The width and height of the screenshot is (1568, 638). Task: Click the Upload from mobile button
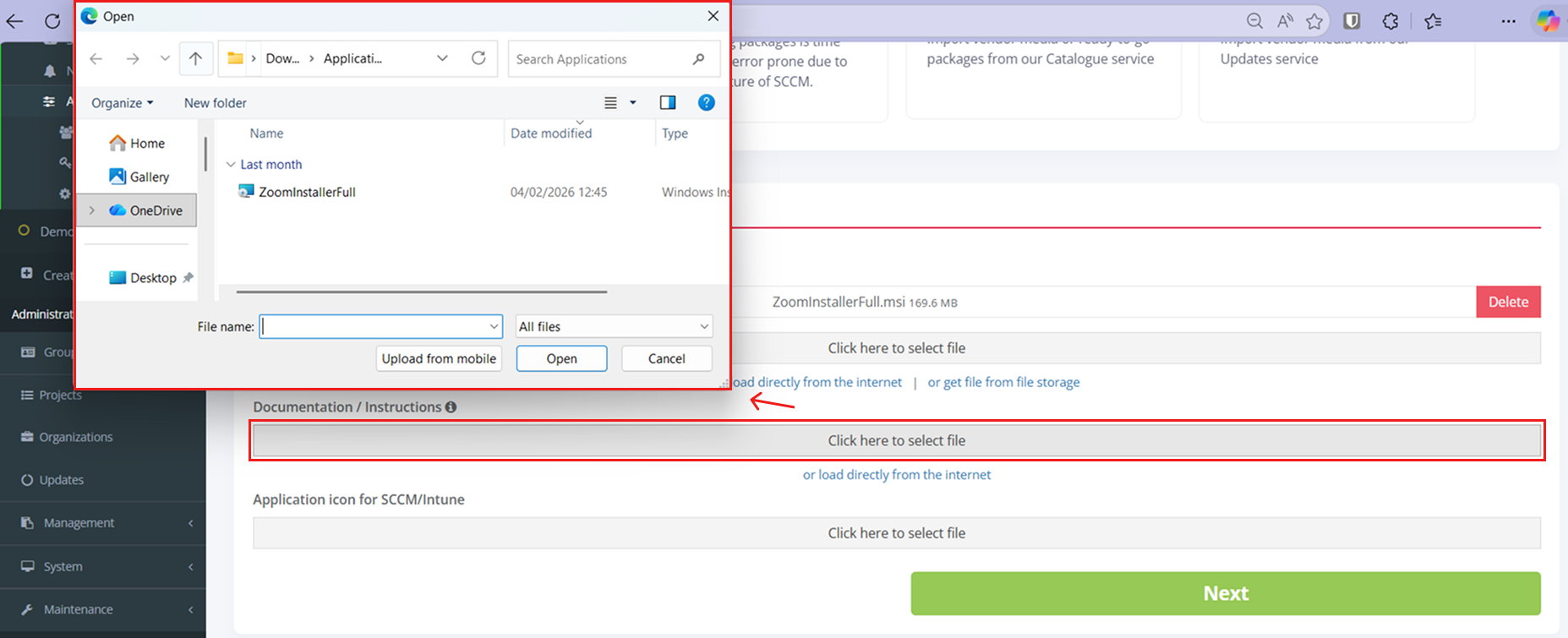coord(439,358)
